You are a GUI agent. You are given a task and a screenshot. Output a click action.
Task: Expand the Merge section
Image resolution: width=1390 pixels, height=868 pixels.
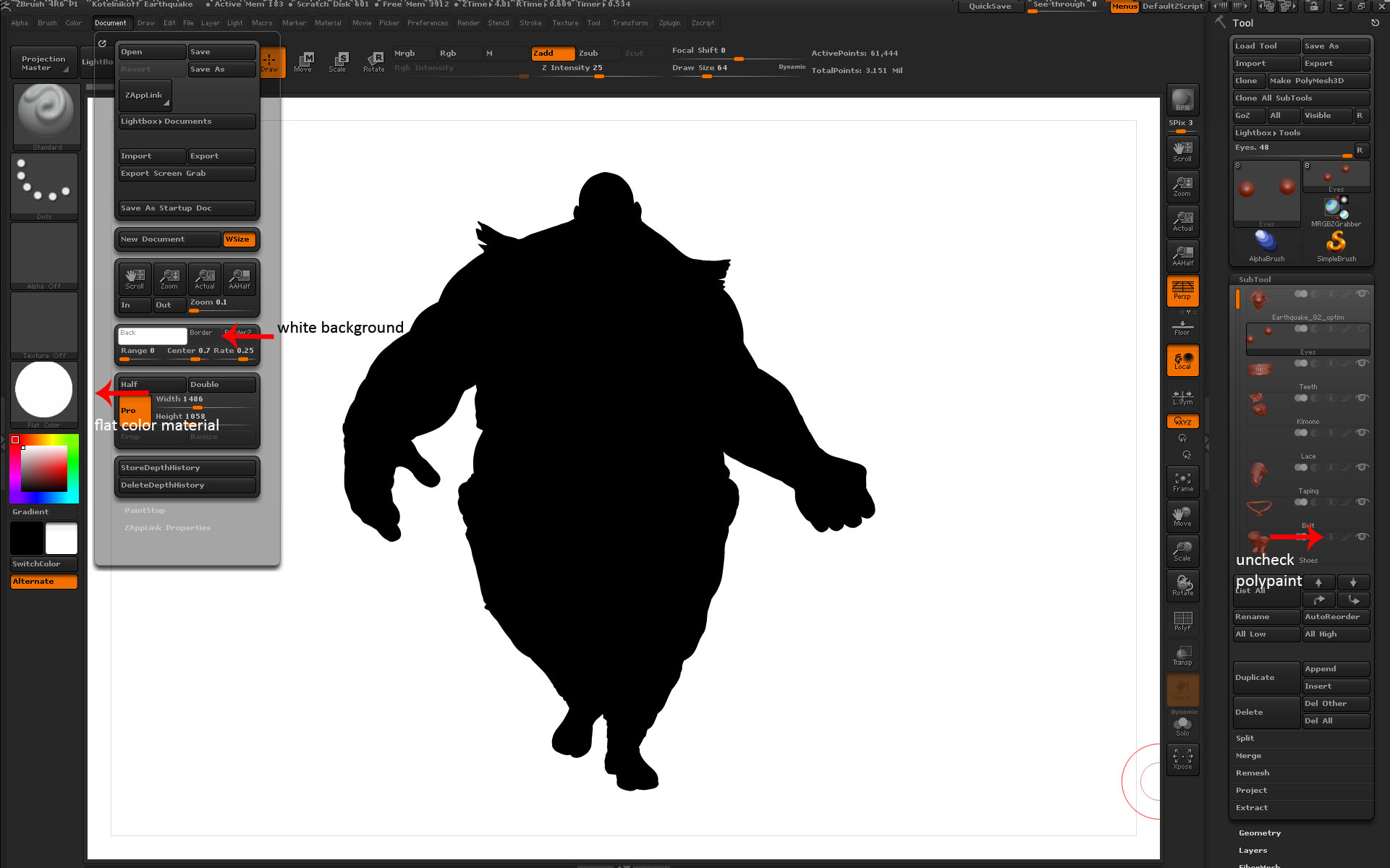[1248, 756]
